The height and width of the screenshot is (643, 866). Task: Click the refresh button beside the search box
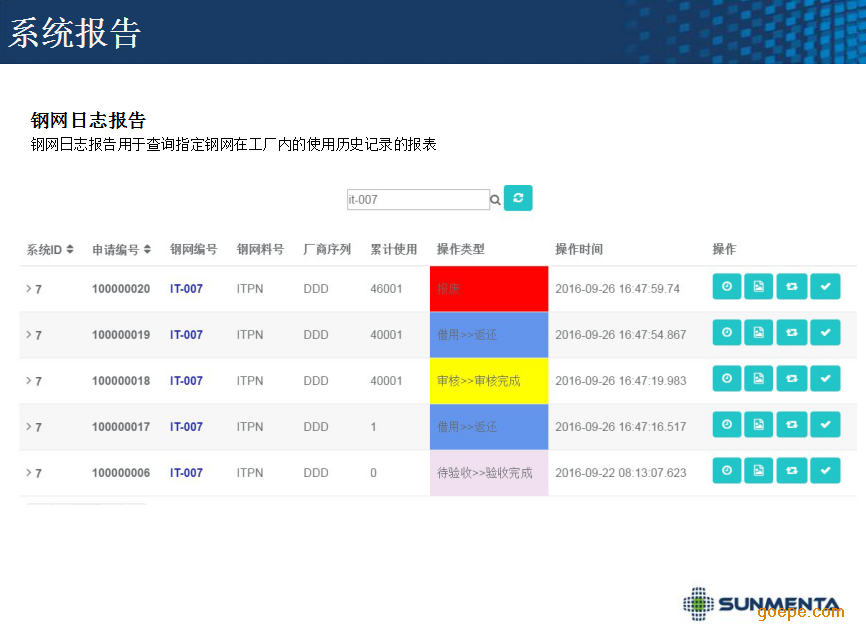(518, 198)
